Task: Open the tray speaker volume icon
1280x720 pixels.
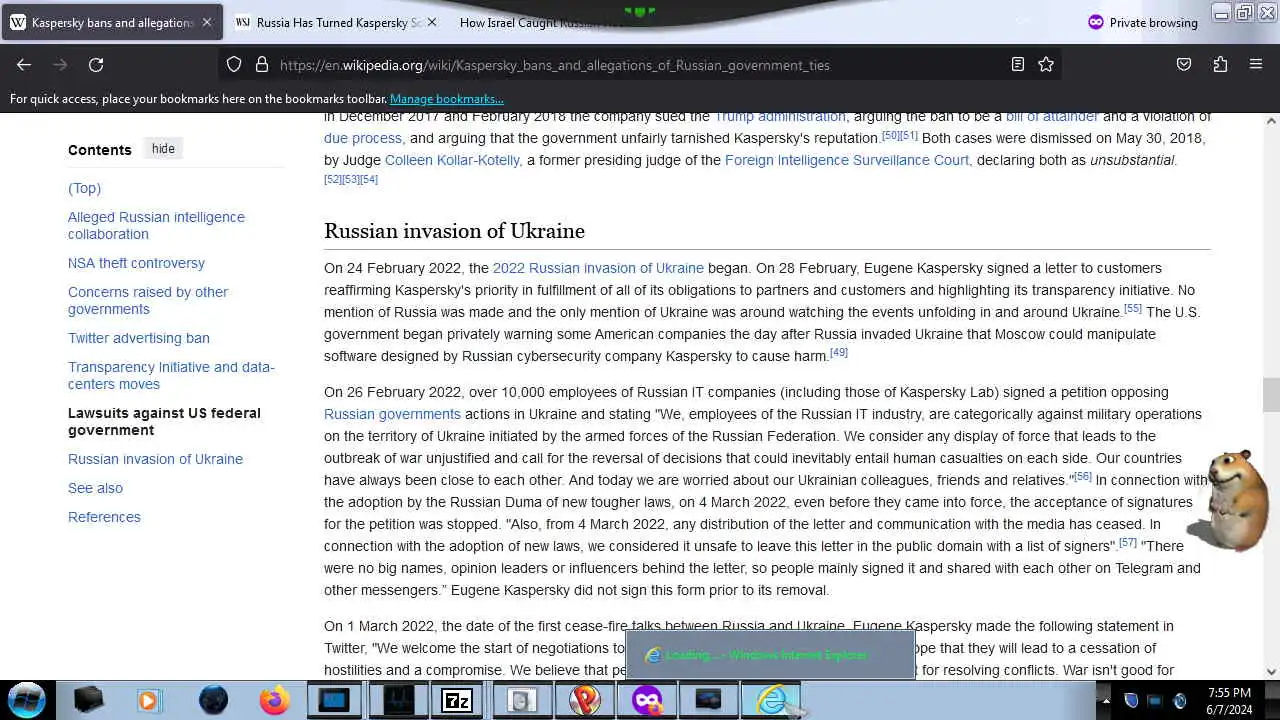Action: coord(1180,701)
